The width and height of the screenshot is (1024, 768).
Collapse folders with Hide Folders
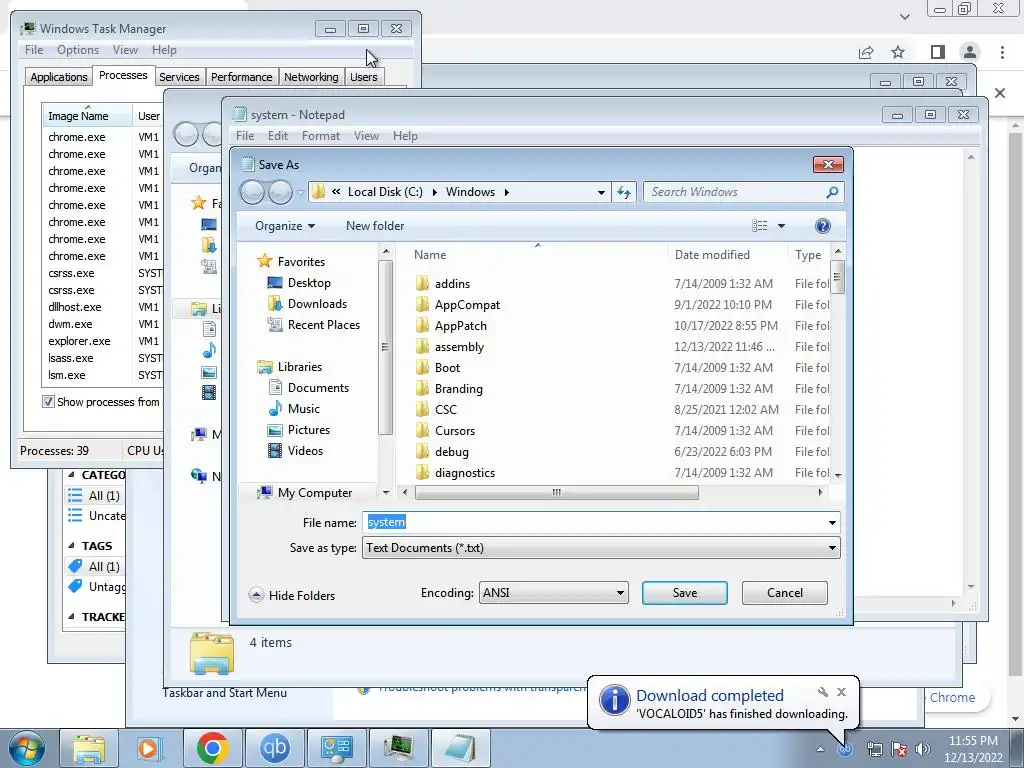292,596
